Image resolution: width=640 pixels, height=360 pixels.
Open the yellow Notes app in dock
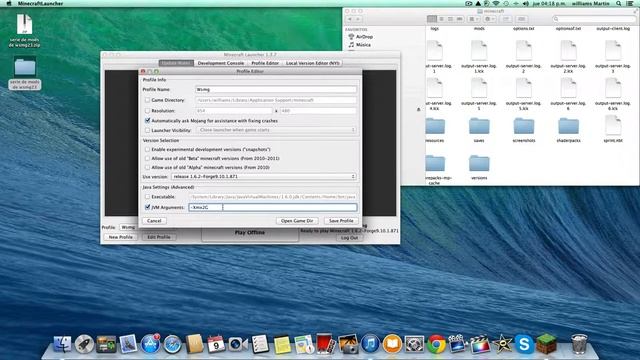pyautogui.click(x=282, y=344)
